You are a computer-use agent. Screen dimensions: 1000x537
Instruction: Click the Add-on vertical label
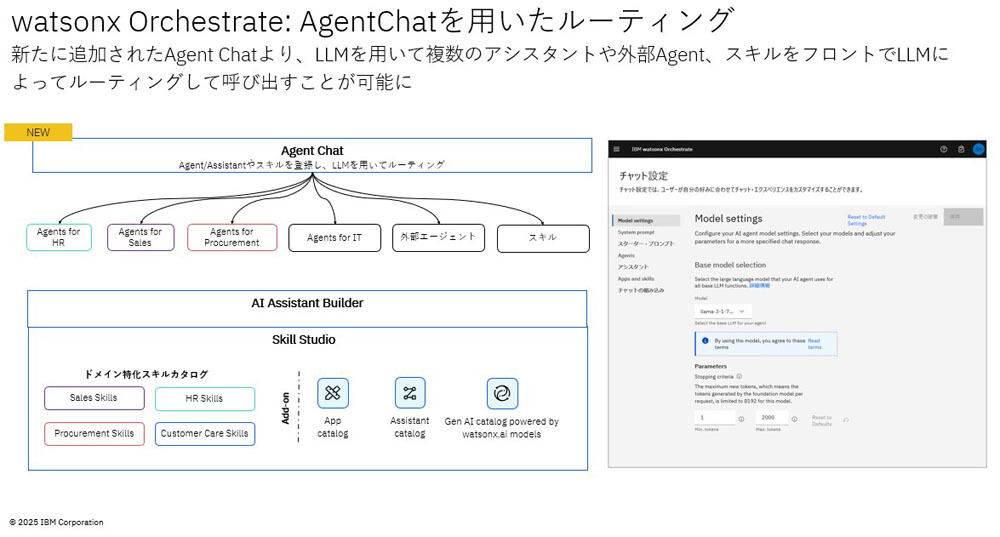pos(285,408)
